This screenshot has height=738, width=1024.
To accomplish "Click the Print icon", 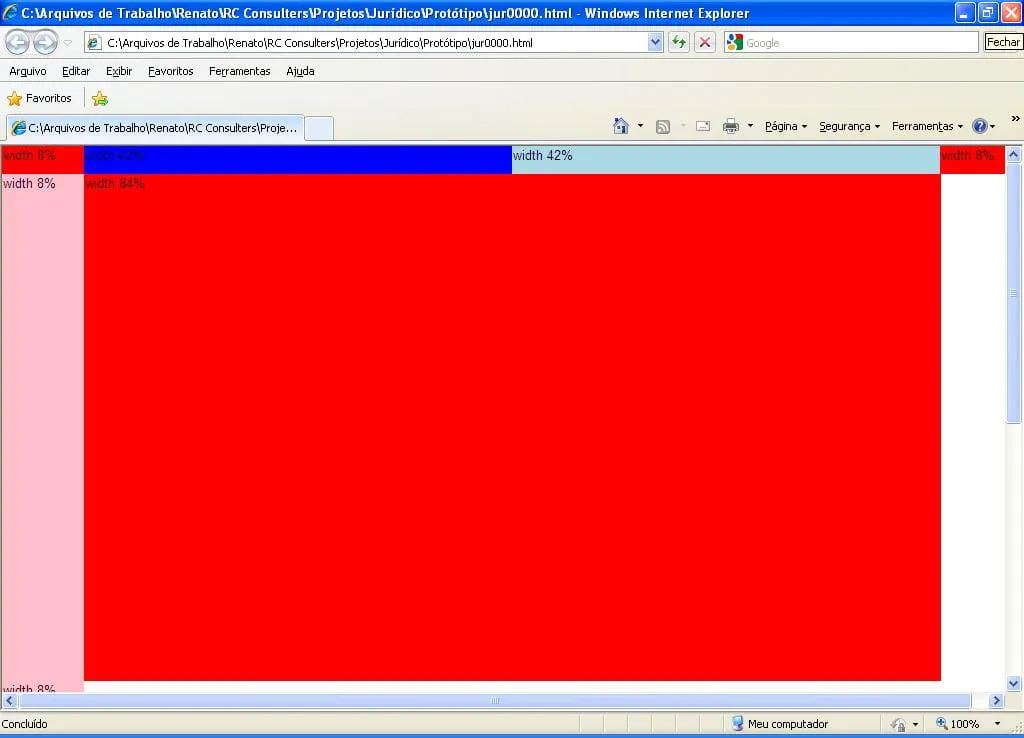I will click(x=731, y=127).
